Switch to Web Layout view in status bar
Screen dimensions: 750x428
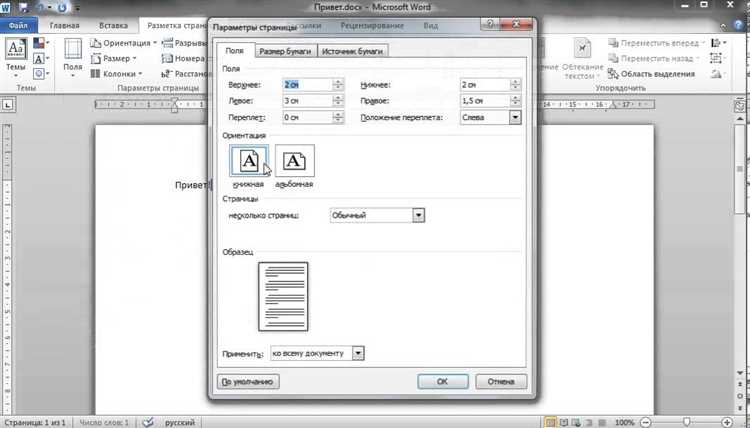576,422
